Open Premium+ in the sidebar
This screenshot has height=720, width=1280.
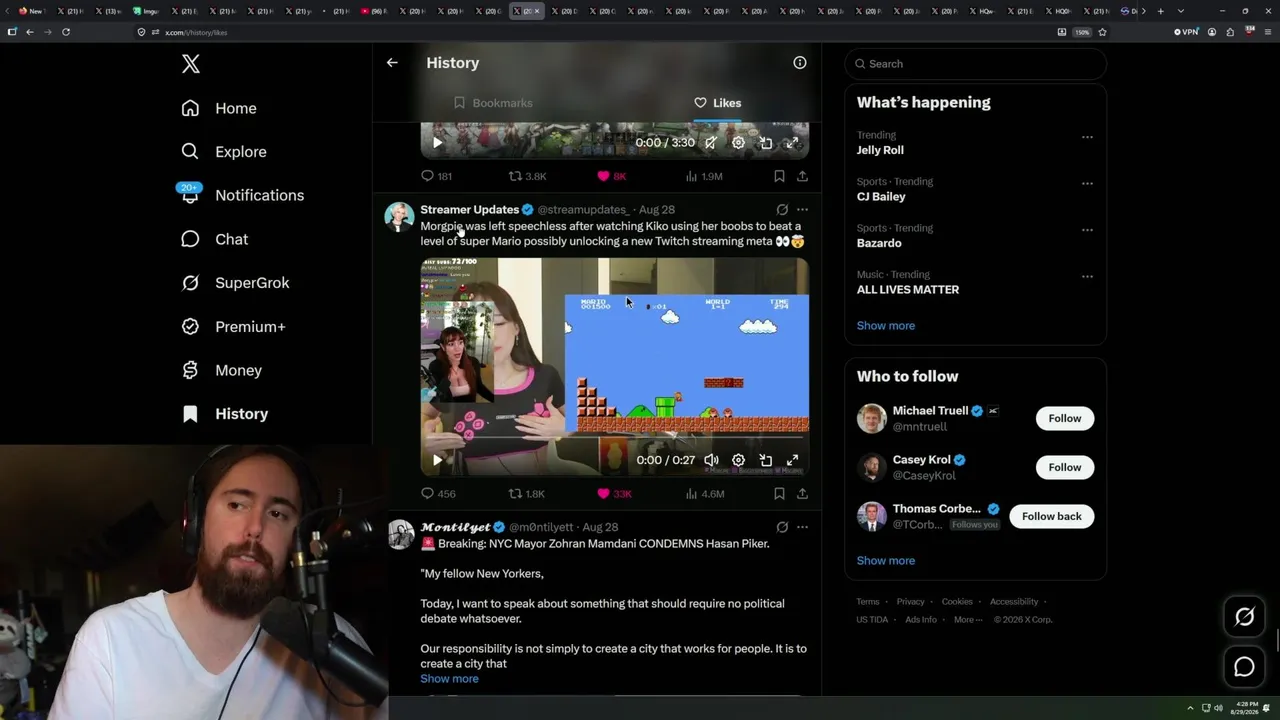233,327
